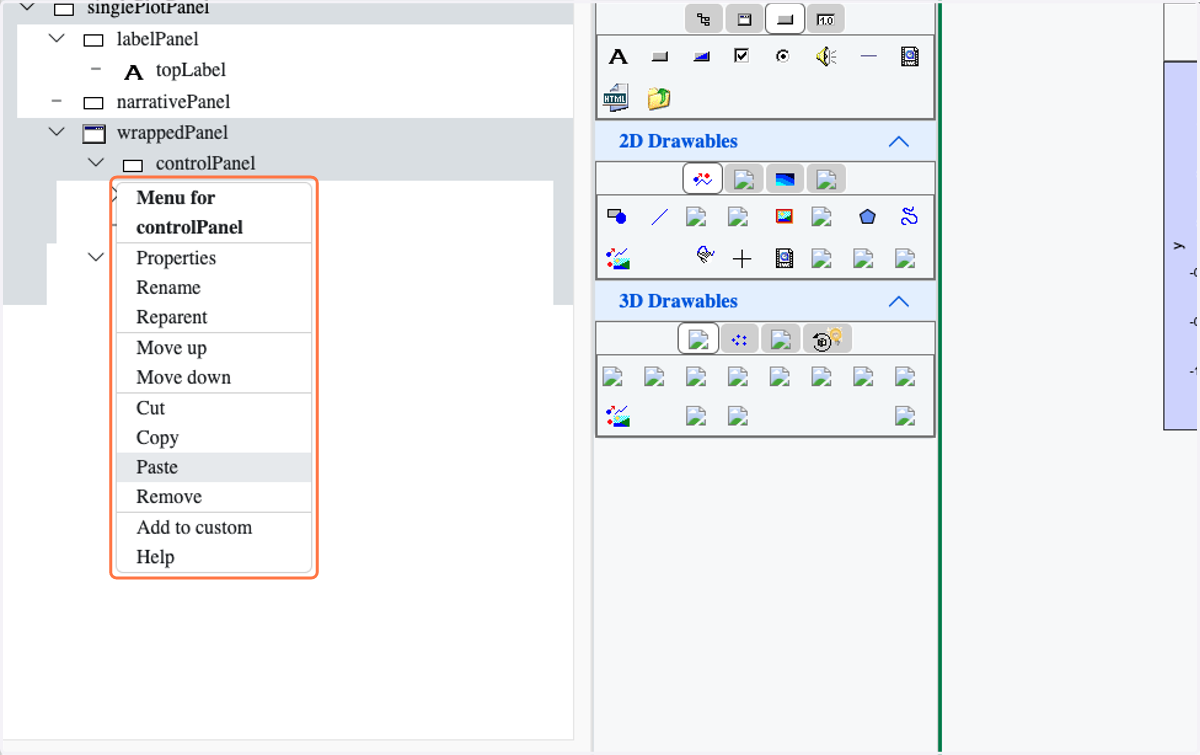Image resolution: width=1200 pixels, height=755 pixels.
Task: Select the 2D blue polygon icon
Action: click(x=867, y=216)
